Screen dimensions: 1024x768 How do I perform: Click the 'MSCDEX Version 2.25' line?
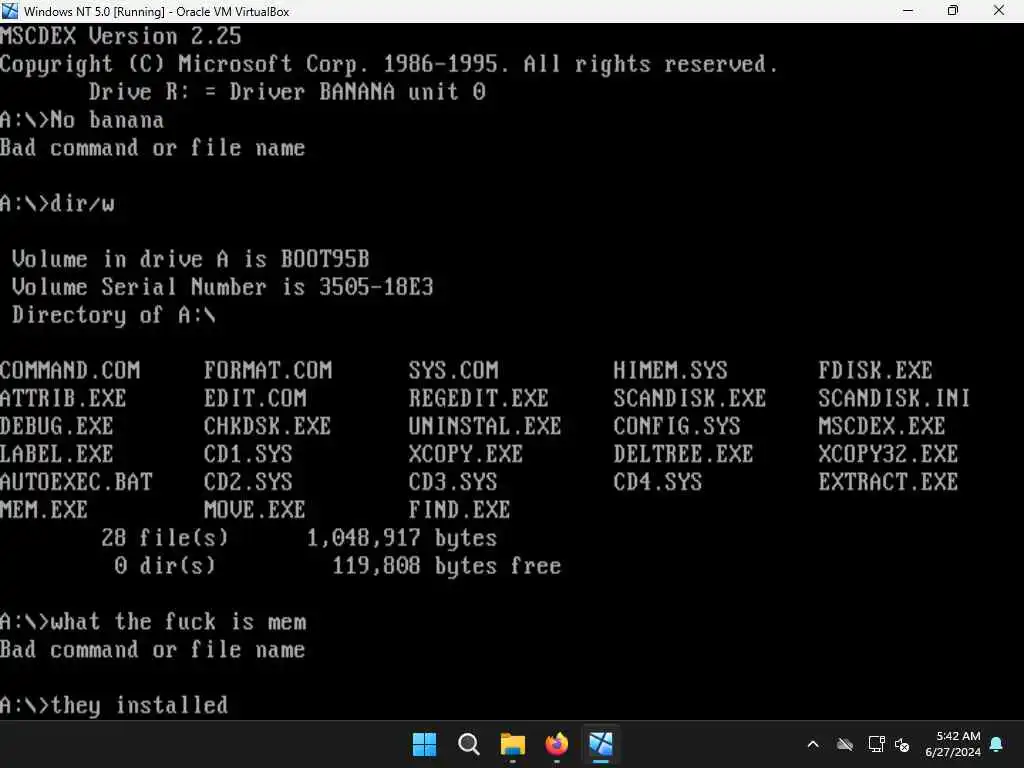tap(121, 36)
